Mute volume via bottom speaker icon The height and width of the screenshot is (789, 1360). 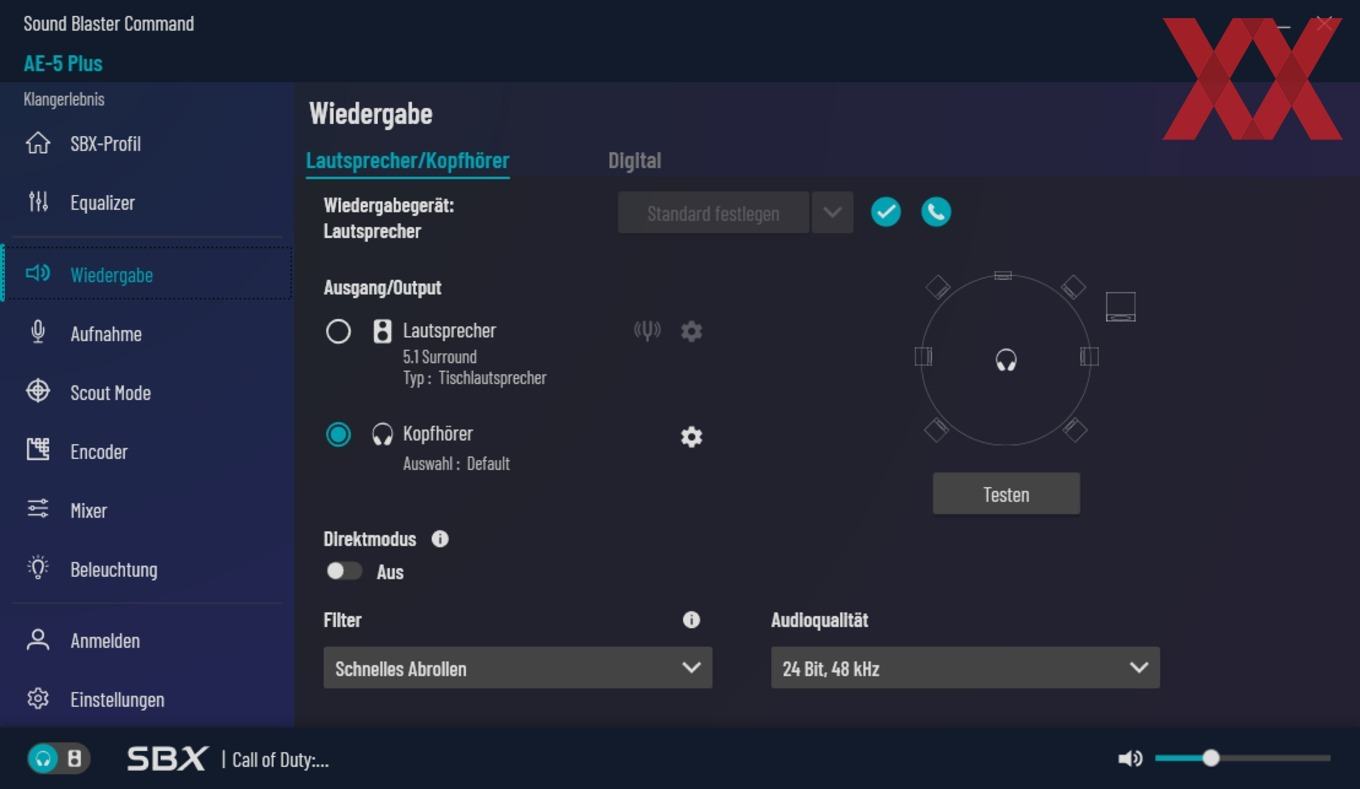[x=1130, y=759]
